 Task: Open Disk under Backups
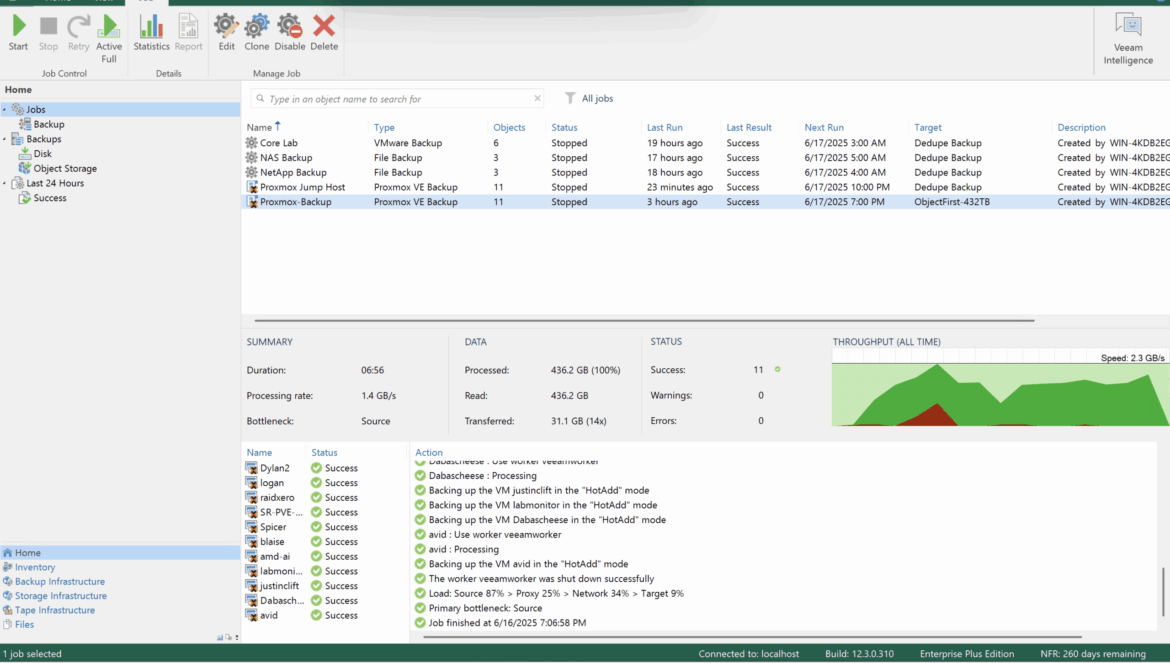click(43, 154)
